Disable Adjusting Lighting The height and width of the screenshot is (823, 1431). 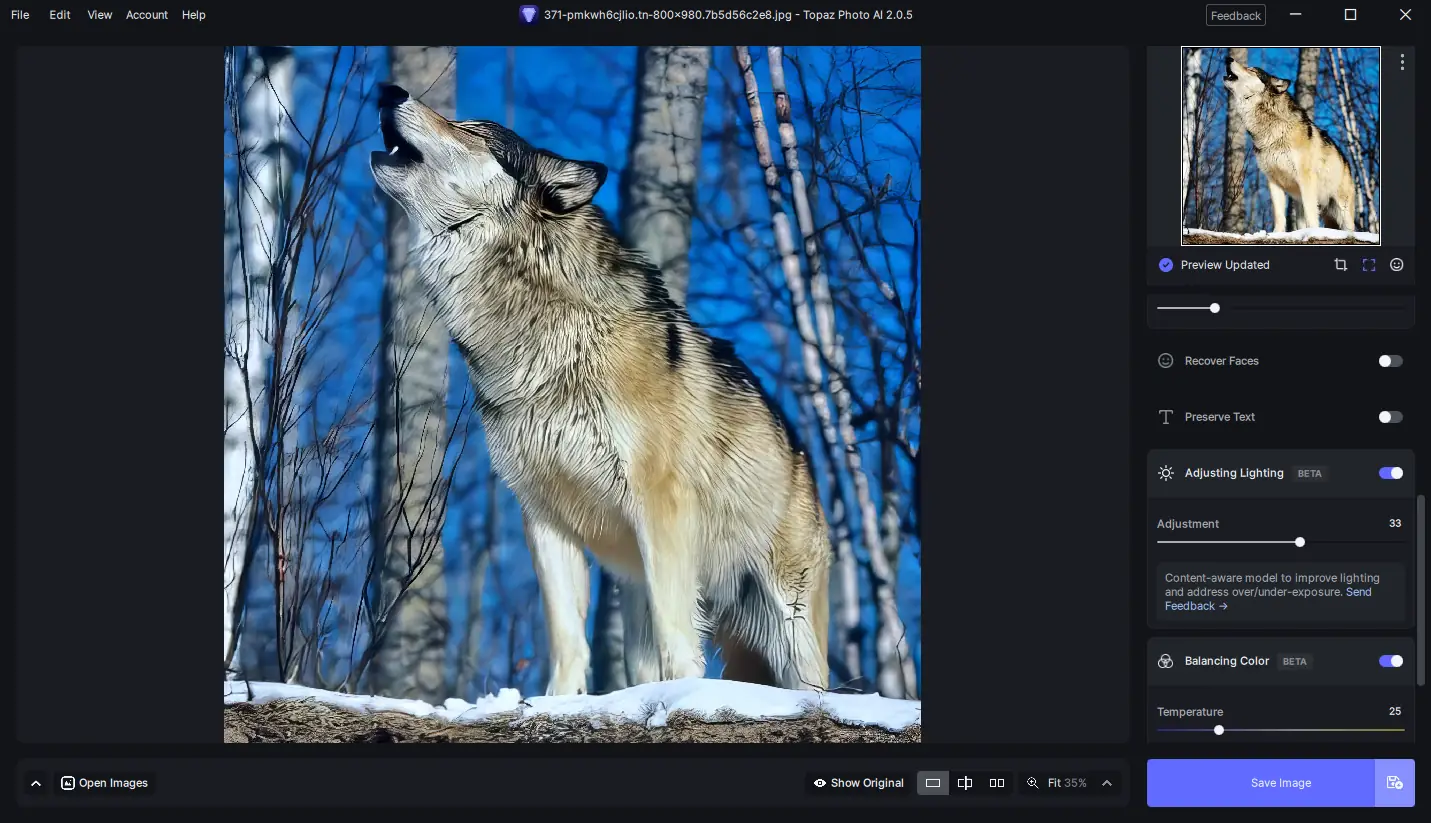point(1390,473)
